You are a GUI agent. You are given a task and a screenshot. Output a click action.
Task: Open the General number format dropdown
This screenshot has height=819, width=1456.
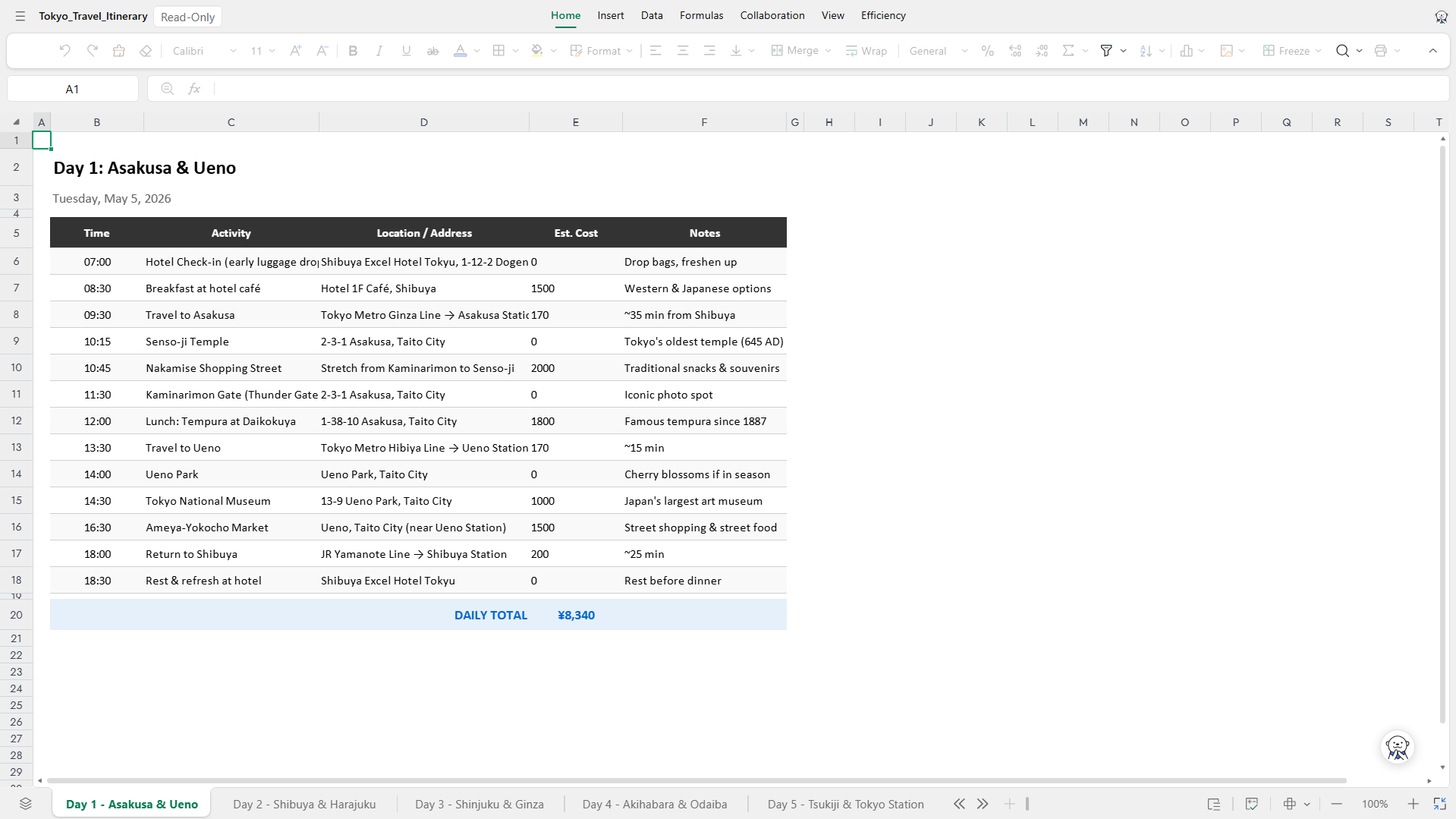pyautogui.click(x=939, y=51)
